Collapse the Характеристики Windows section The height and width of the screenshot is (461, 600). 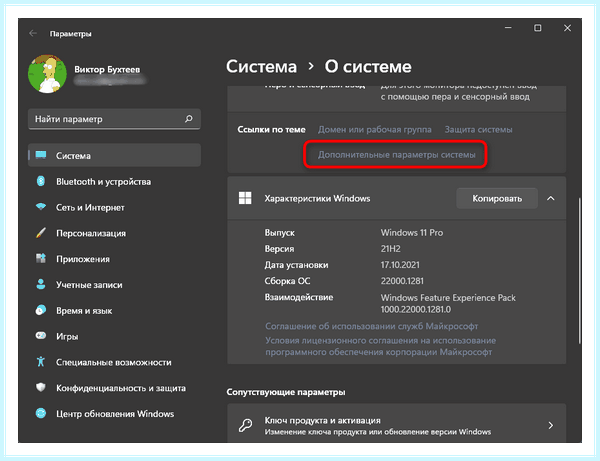(551, 198)
